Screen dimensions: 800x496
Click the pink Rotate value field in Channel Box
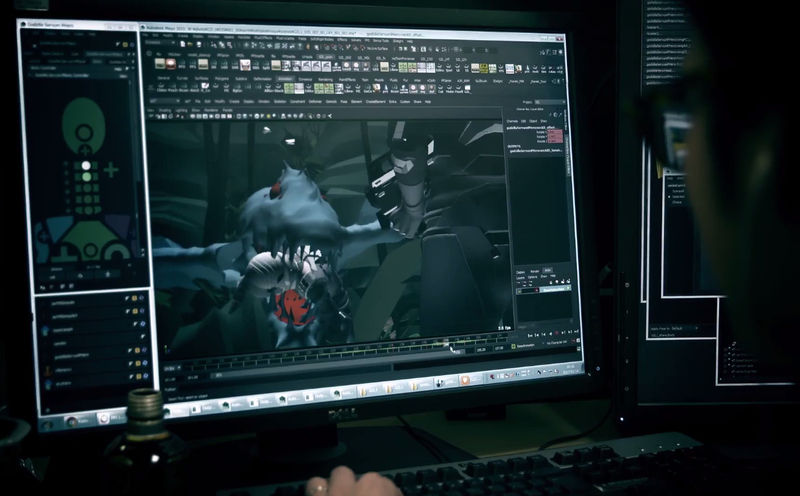click(x=555, y=136)
